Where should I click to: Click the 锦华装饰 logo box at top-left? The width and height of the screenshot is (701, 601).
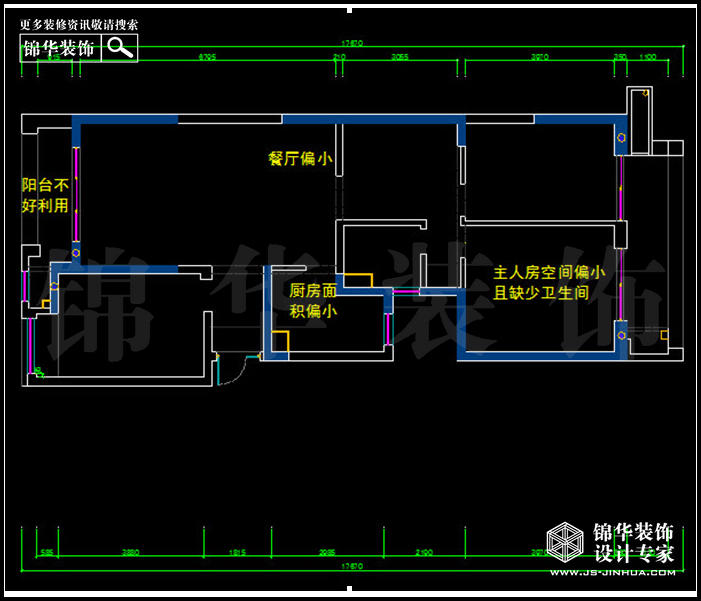pos(60,48)
